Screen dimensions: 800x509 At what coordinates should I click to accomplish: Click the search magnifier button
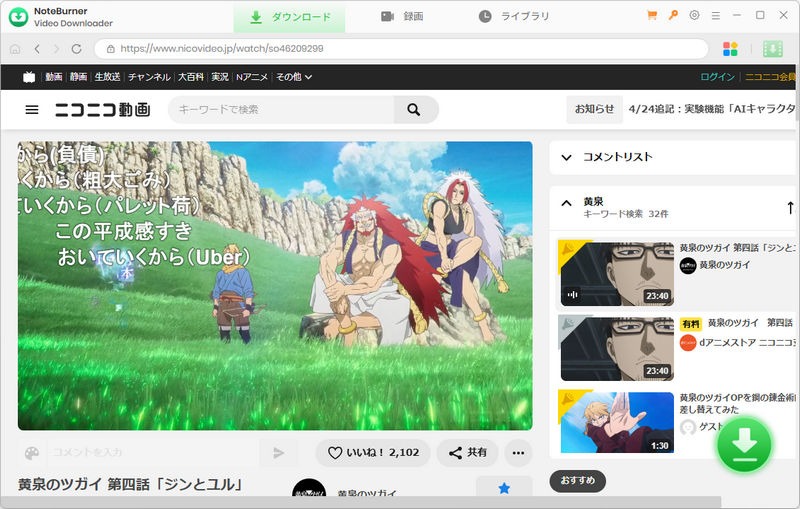[x=414, y=110]
